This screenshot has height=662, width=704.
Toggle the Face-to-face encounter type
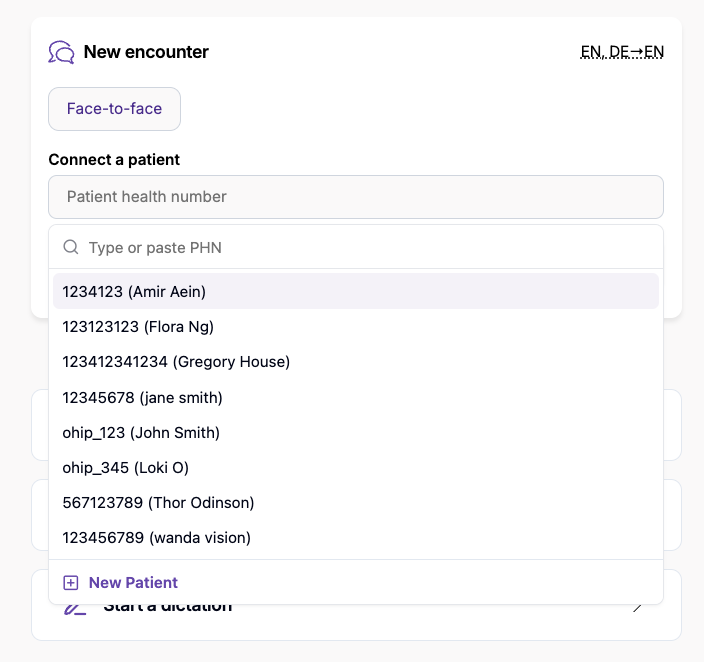click(114, 109)
